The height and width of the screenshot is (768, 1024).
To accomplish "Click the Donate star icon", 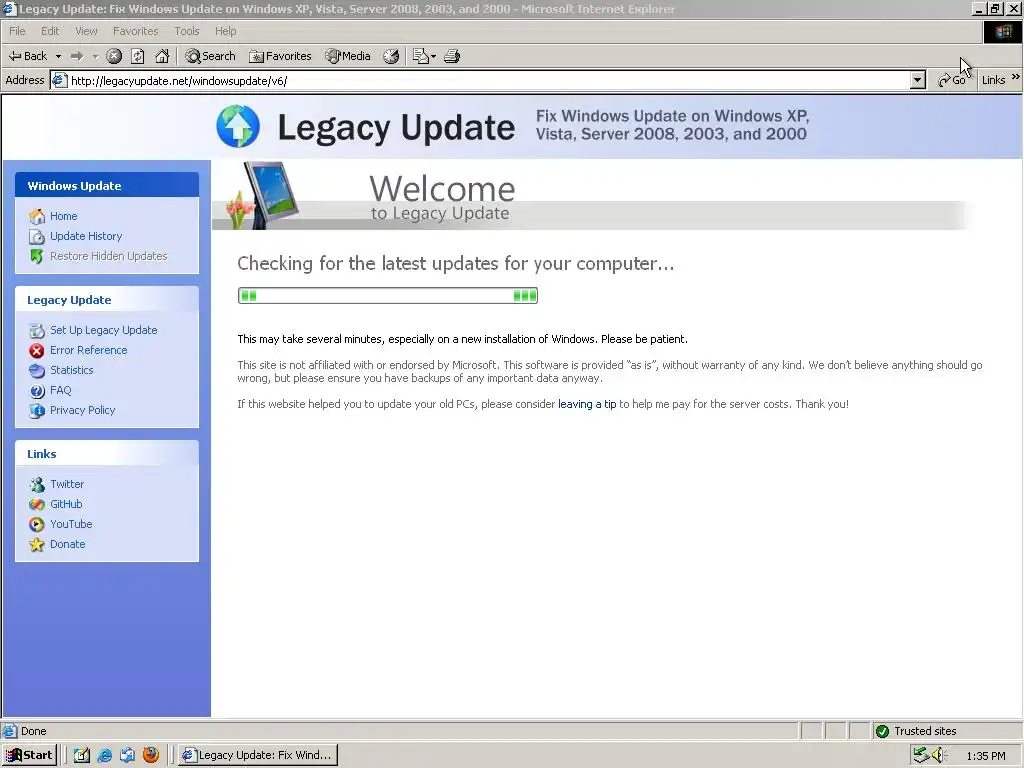I will 37,545.
